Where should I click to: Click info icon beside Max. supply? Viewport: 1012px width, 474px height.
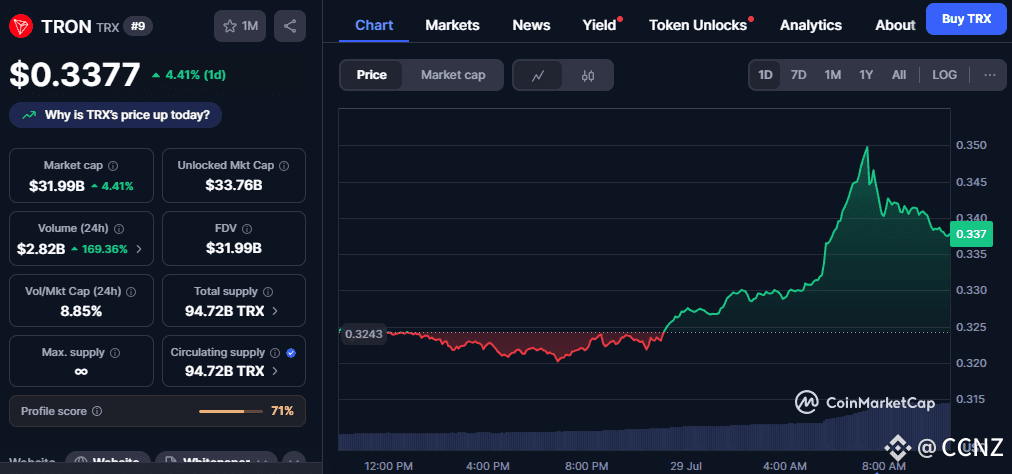115,353
